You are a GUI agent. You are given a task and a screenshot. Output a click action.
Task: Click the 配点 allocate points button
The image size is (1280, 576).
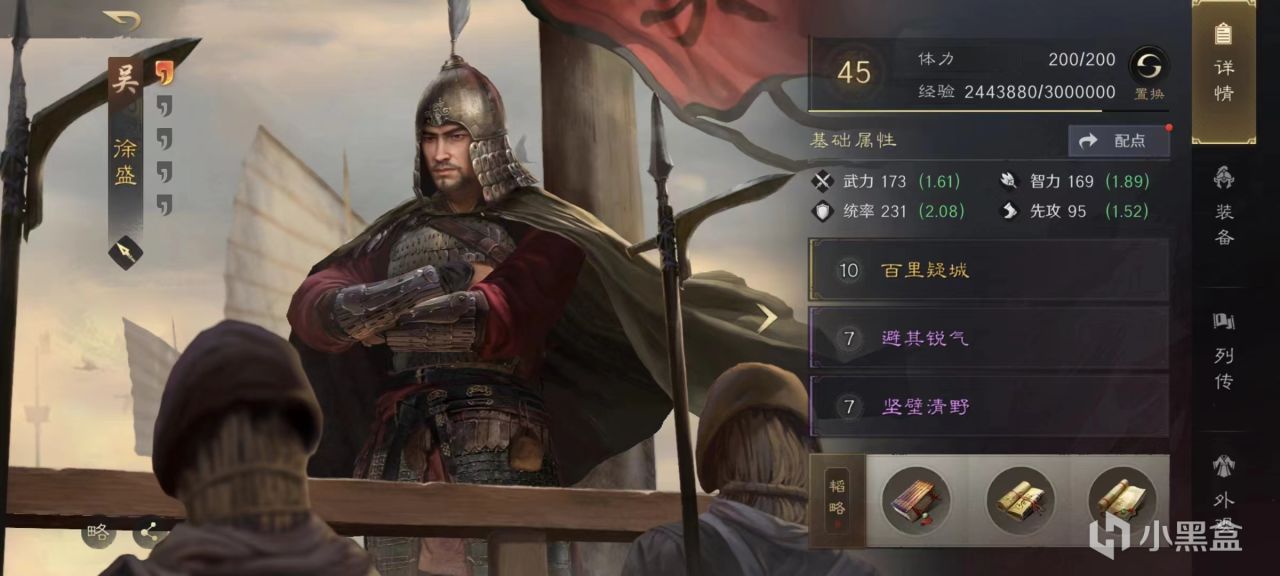click(x=1118, y=141)
